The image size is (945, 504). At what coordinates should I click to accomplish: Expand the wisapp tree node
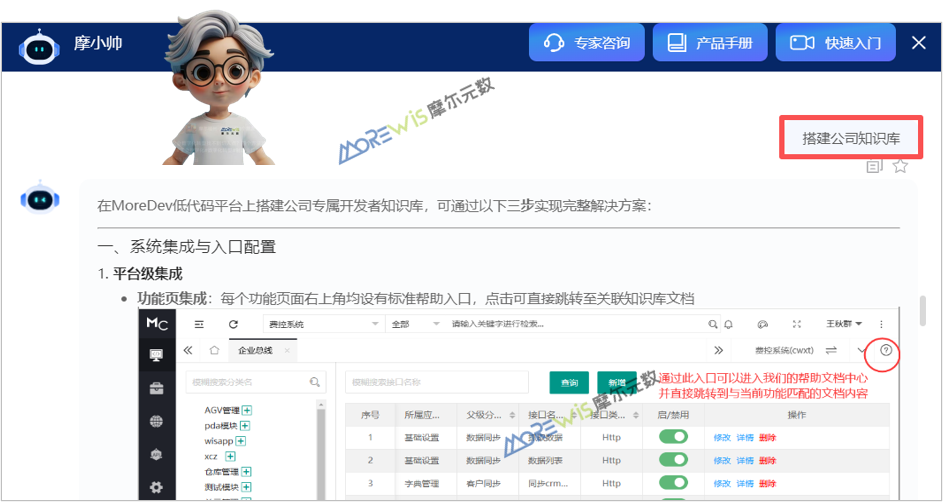click(240, 441)
